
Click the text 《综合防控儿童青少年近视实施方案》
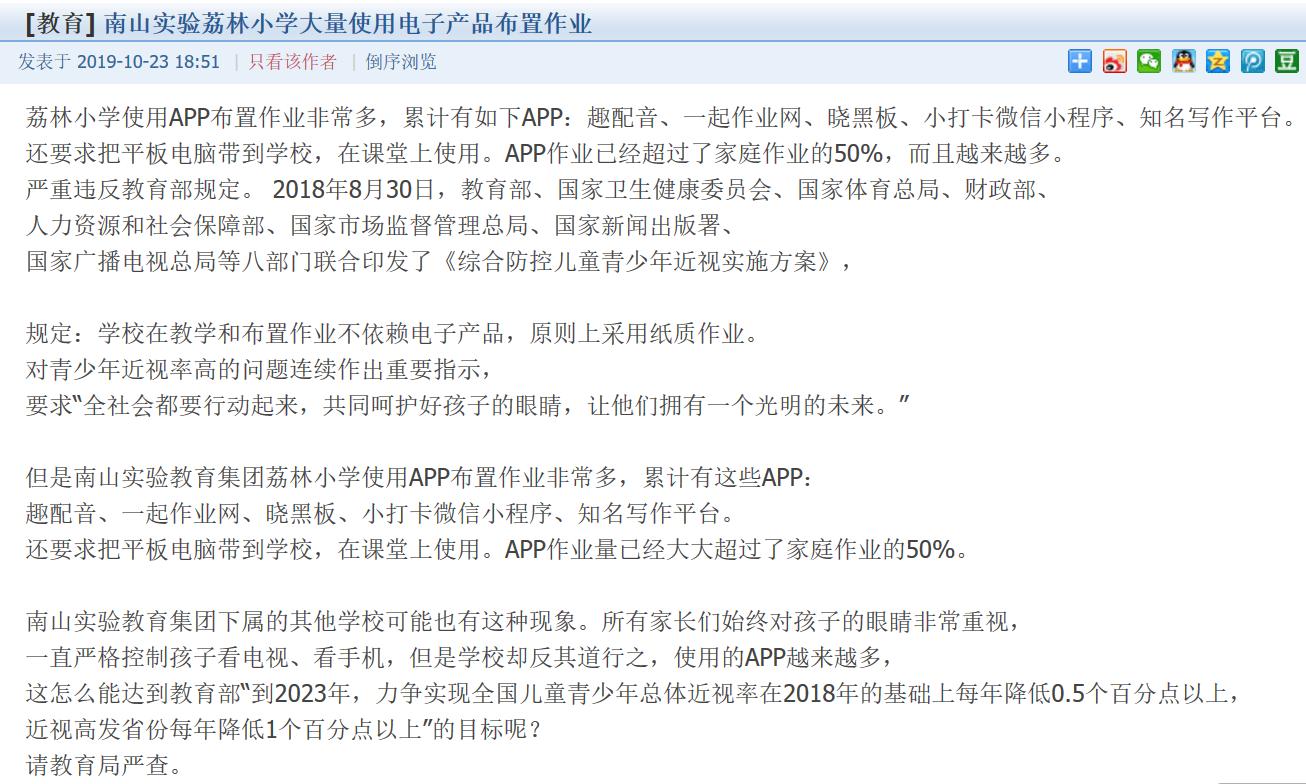click(639, 262)
